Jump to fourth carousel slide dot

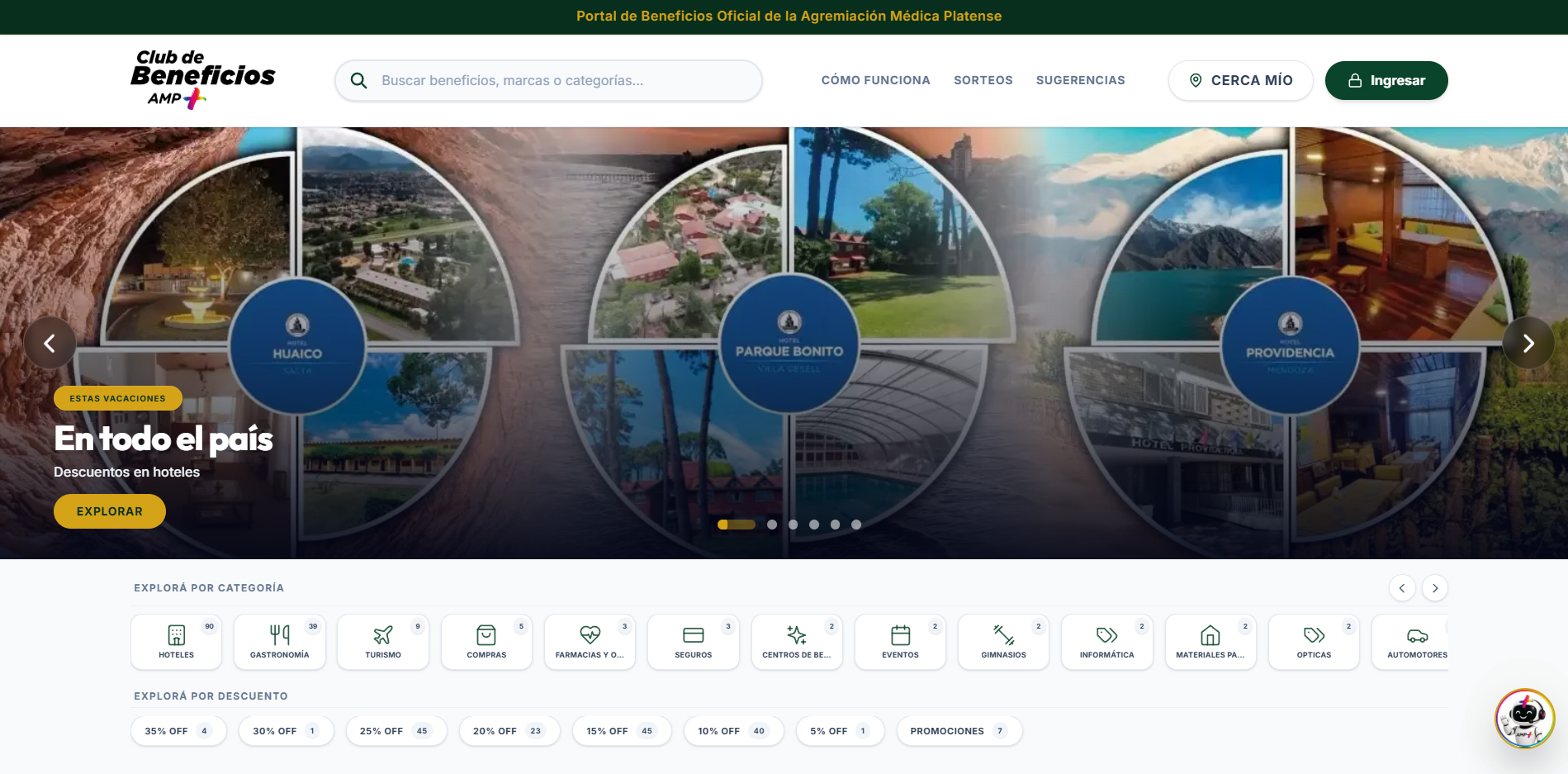814,525
